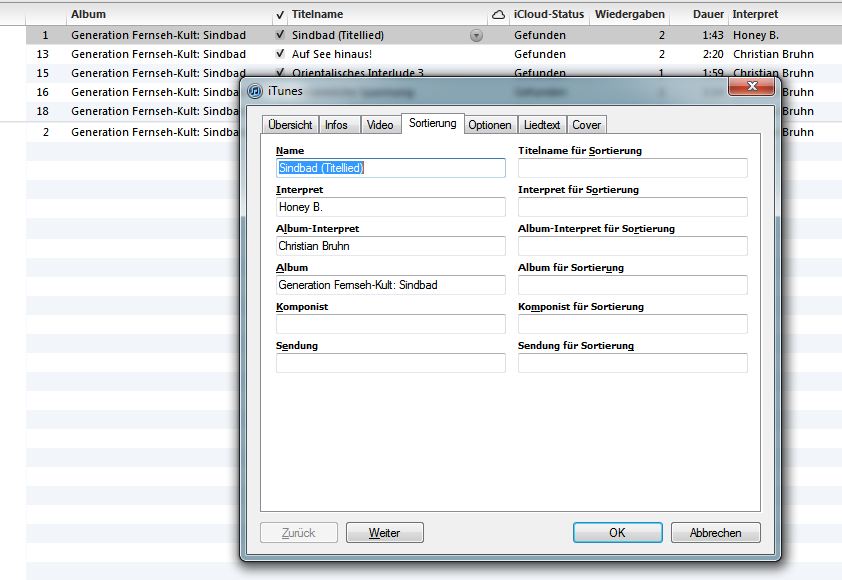Click the Interpret für Sortierung field
The image size is (842, 580).
(633, 207)
